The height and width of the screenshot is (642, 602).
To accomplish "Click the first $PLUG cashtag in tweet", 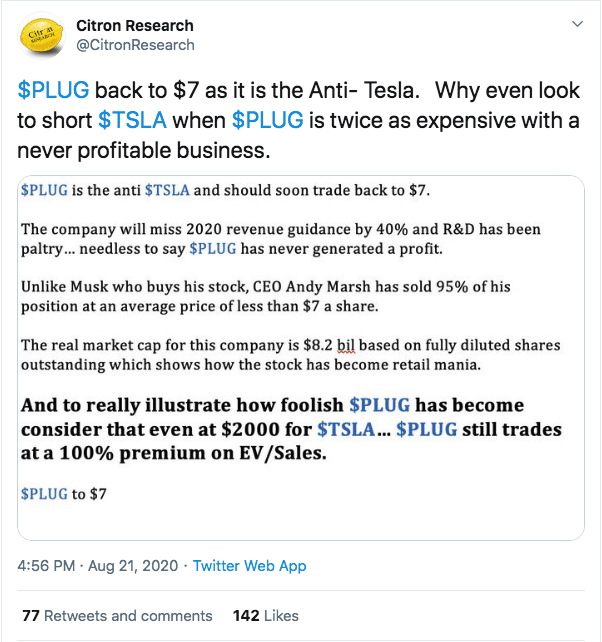I will pos(53,90).
